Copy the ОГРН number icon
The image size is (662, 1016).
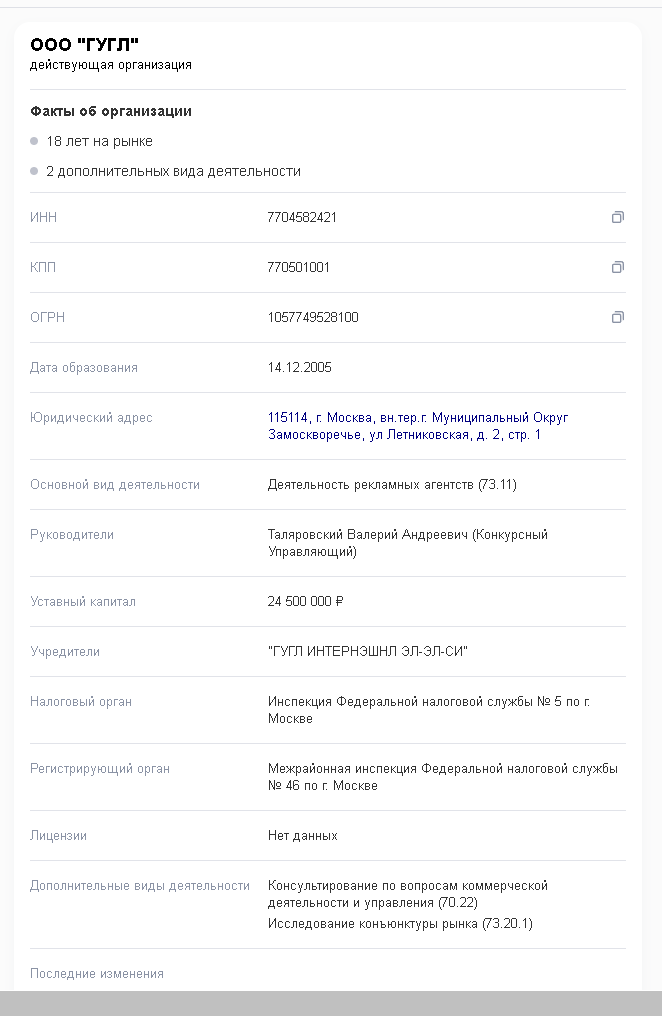[x=618, y=317]
